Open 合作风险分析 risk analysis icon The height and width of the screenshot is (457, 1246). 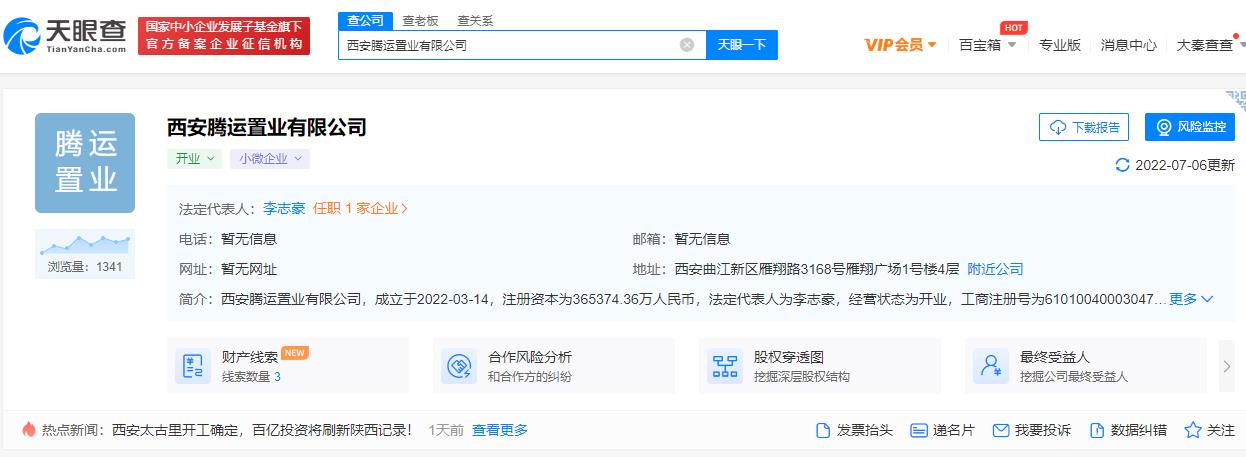(x=460, y=366)
